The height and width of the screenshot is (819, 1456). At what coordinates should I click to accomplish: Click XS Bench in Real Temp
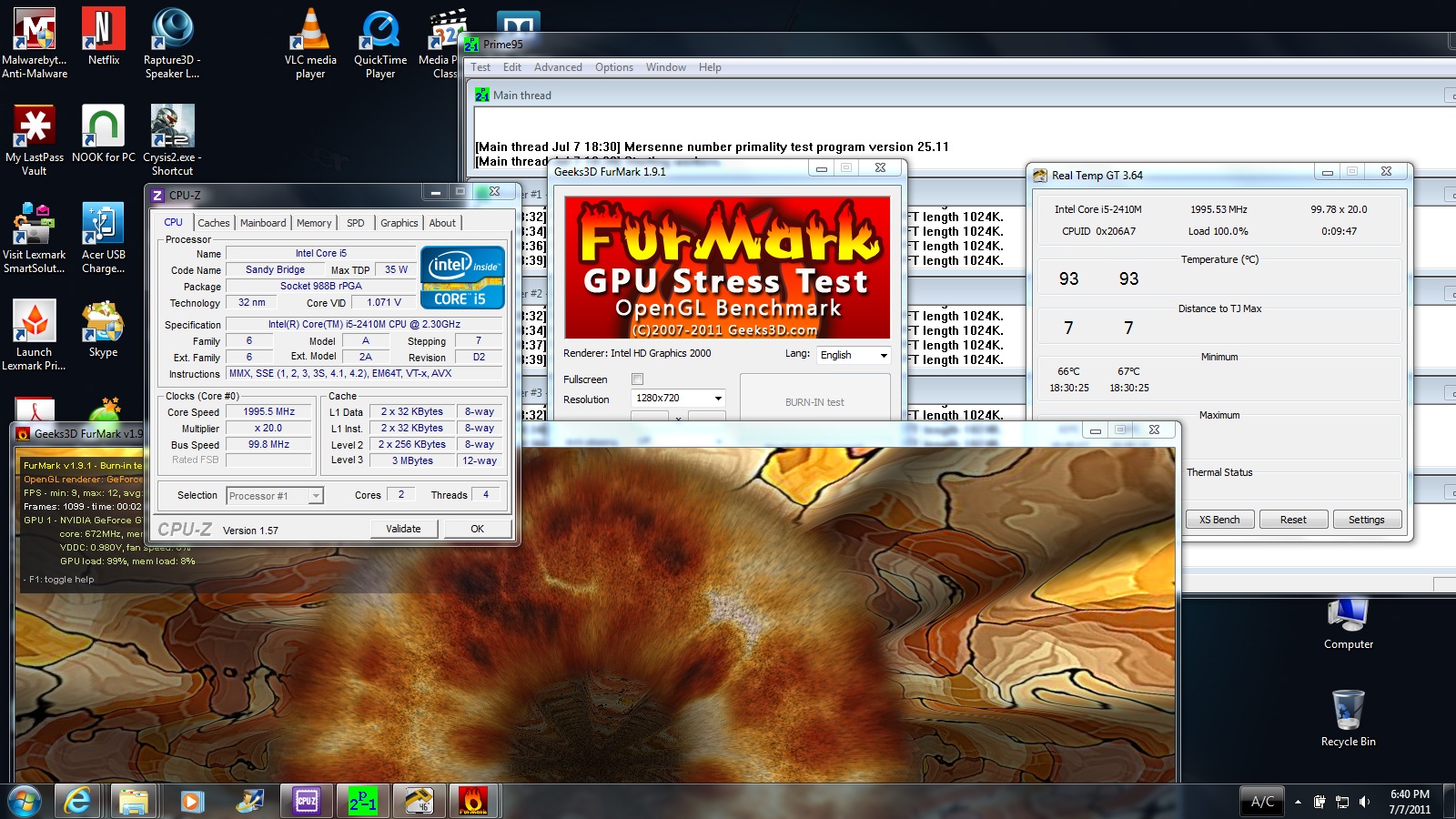pos(1219,520)
